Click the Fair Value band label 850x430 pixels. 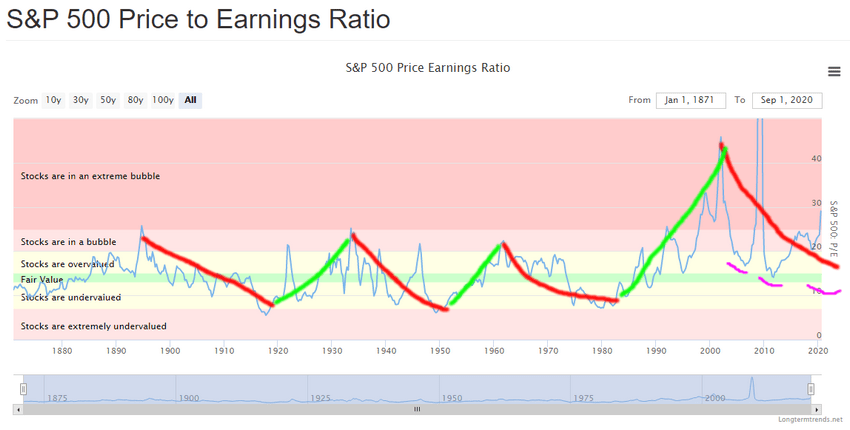[x=42, y=280]
